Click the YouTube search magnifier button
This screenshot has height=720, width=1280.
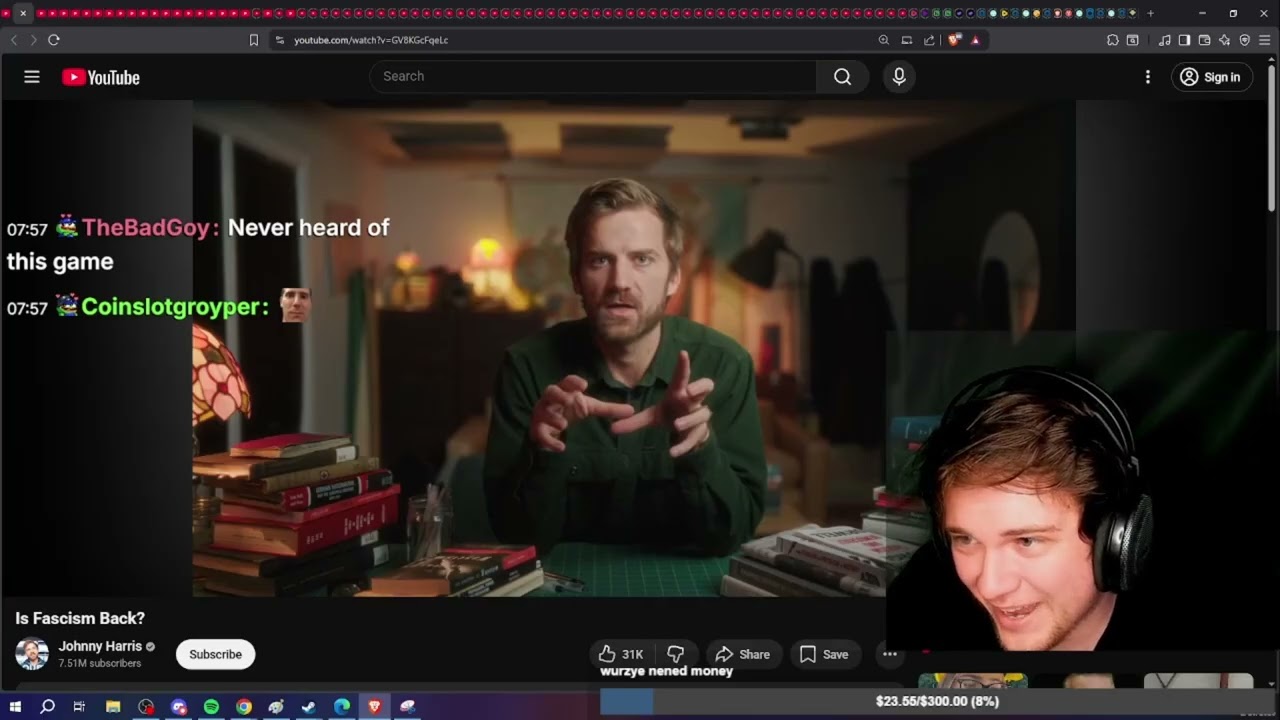[x=842, y=77]
